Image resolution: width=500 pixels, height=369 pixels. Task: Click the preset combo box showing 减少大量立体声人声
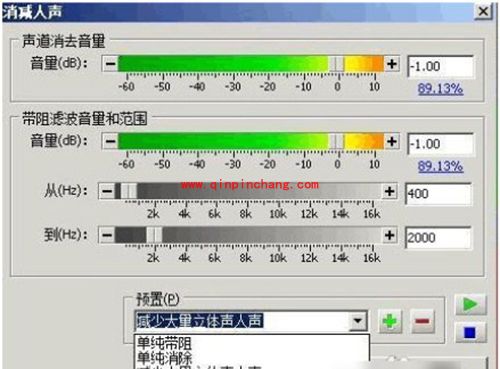(251, 321)
